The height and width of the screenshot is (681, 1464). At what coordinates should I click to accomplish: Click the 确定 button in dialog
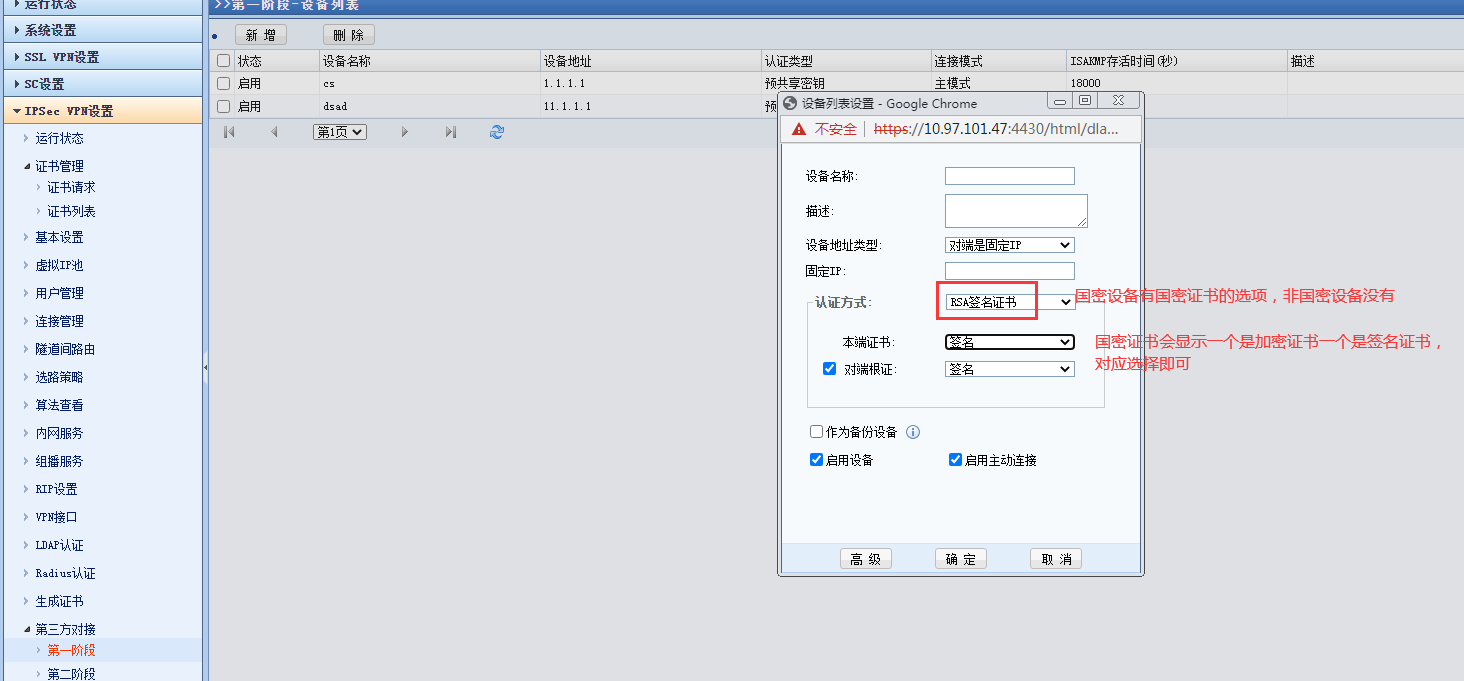coord(960,559)
